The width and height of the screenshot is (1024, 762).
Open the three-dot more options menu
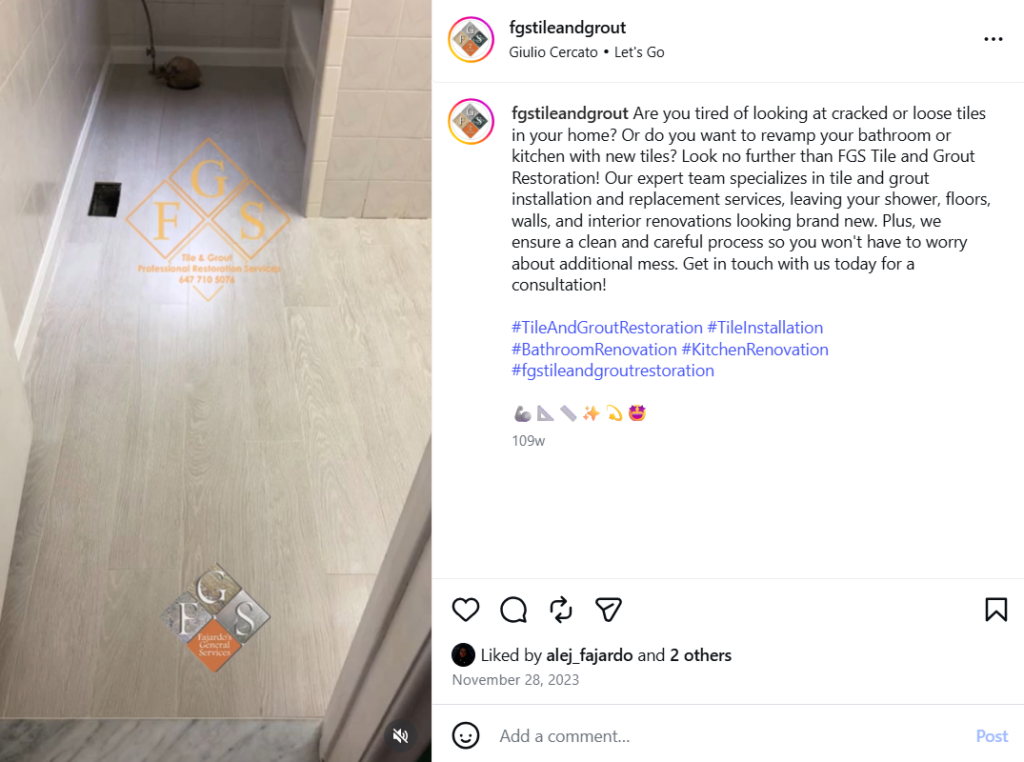pyautogui.click(x=993, y=39)
